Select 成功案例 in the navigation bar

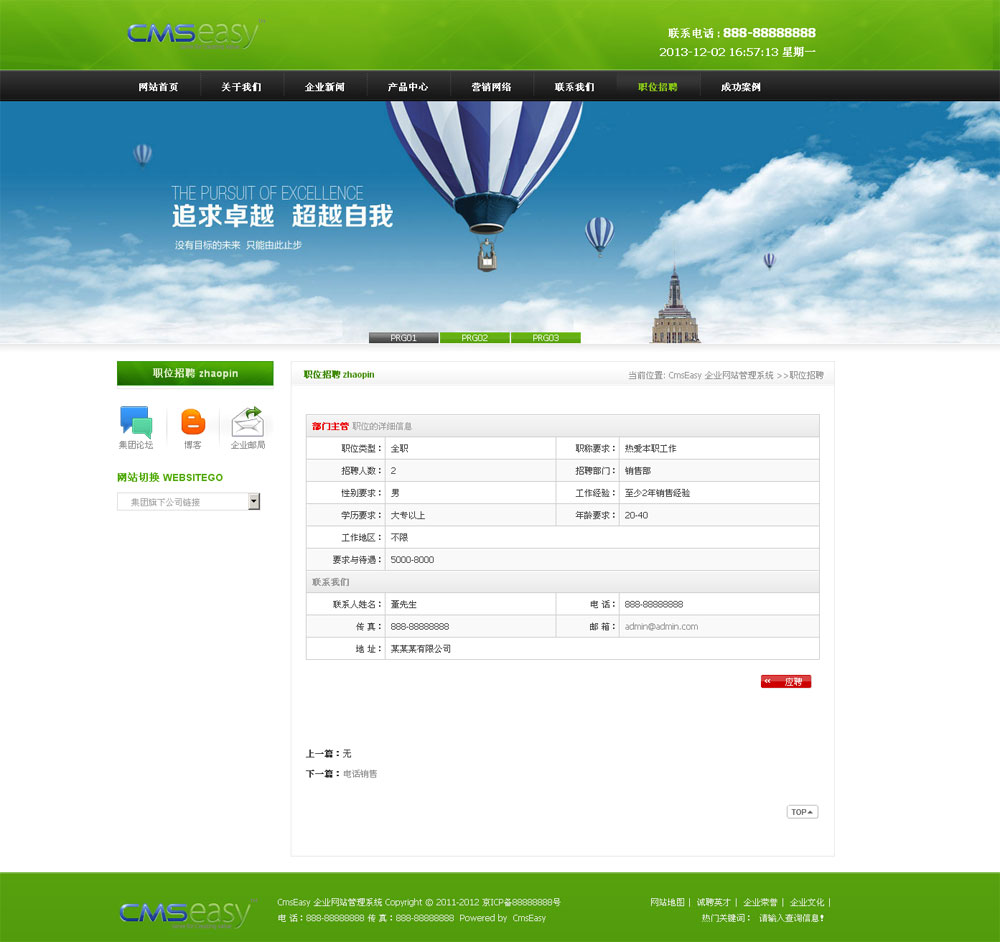click(741, 87)
